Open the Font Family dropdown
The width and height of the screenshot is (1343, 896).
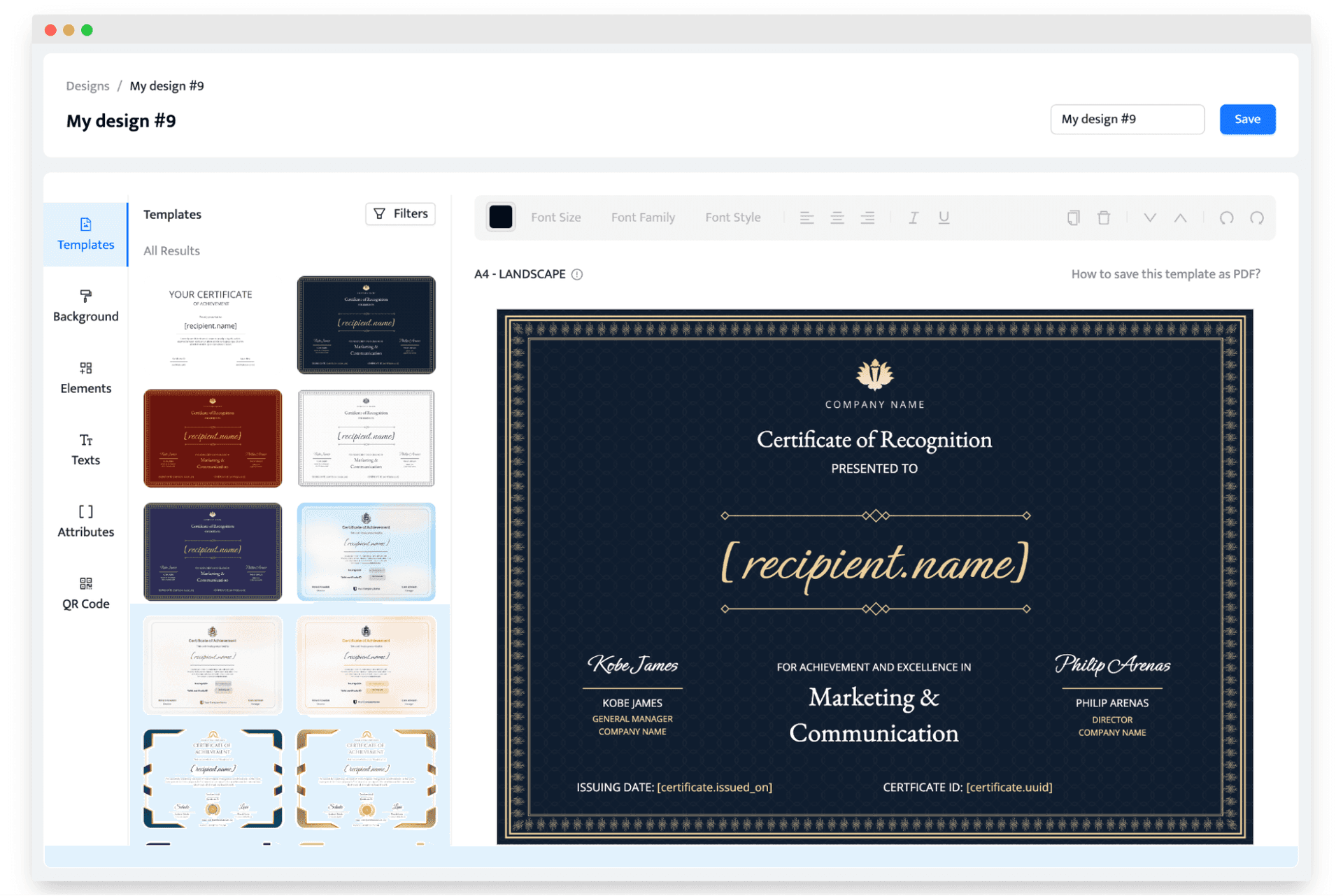click(642, 218)
